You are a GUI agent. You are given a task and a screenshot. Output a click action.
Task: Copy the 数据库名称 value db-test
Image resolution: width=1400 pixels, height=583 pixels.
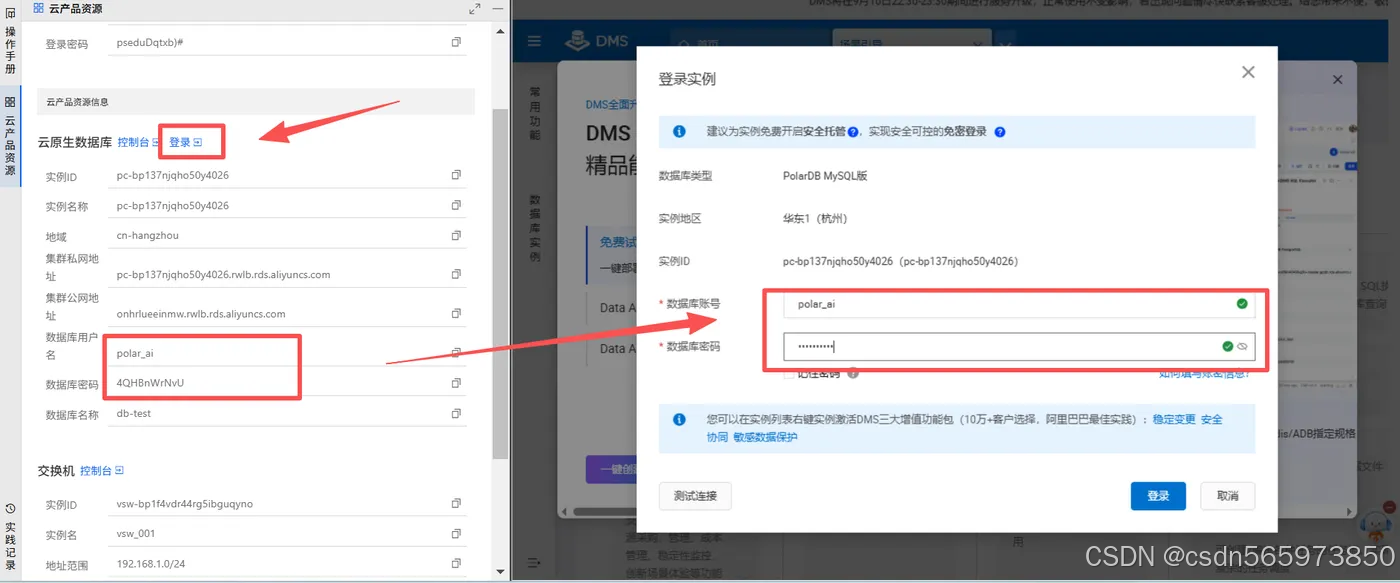pyautogui.click(x=456, y=413)
